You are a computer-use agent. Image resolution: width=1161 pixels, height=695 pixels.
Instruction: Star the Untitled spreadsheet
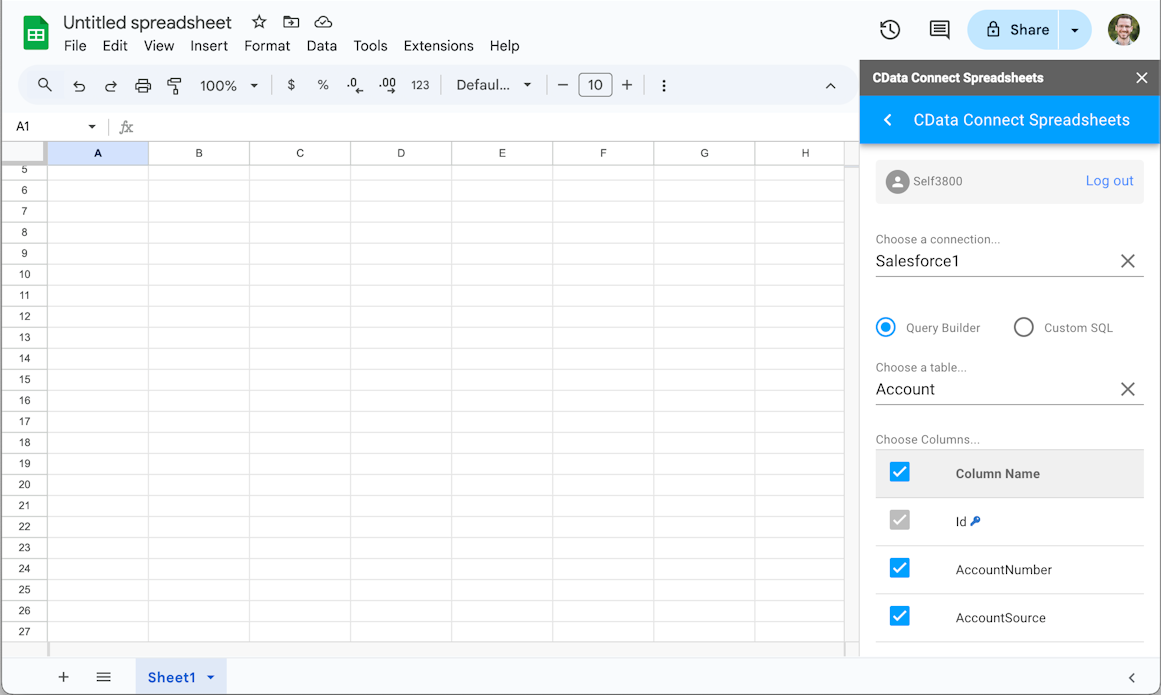click(259, 22)
